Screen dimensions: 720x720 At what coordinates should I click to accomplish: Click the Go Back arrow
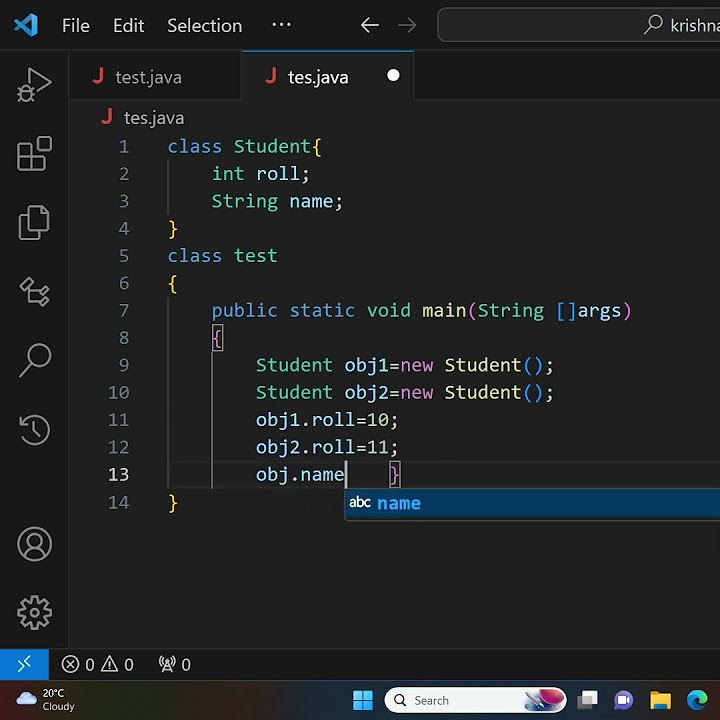tap(370, 25)
